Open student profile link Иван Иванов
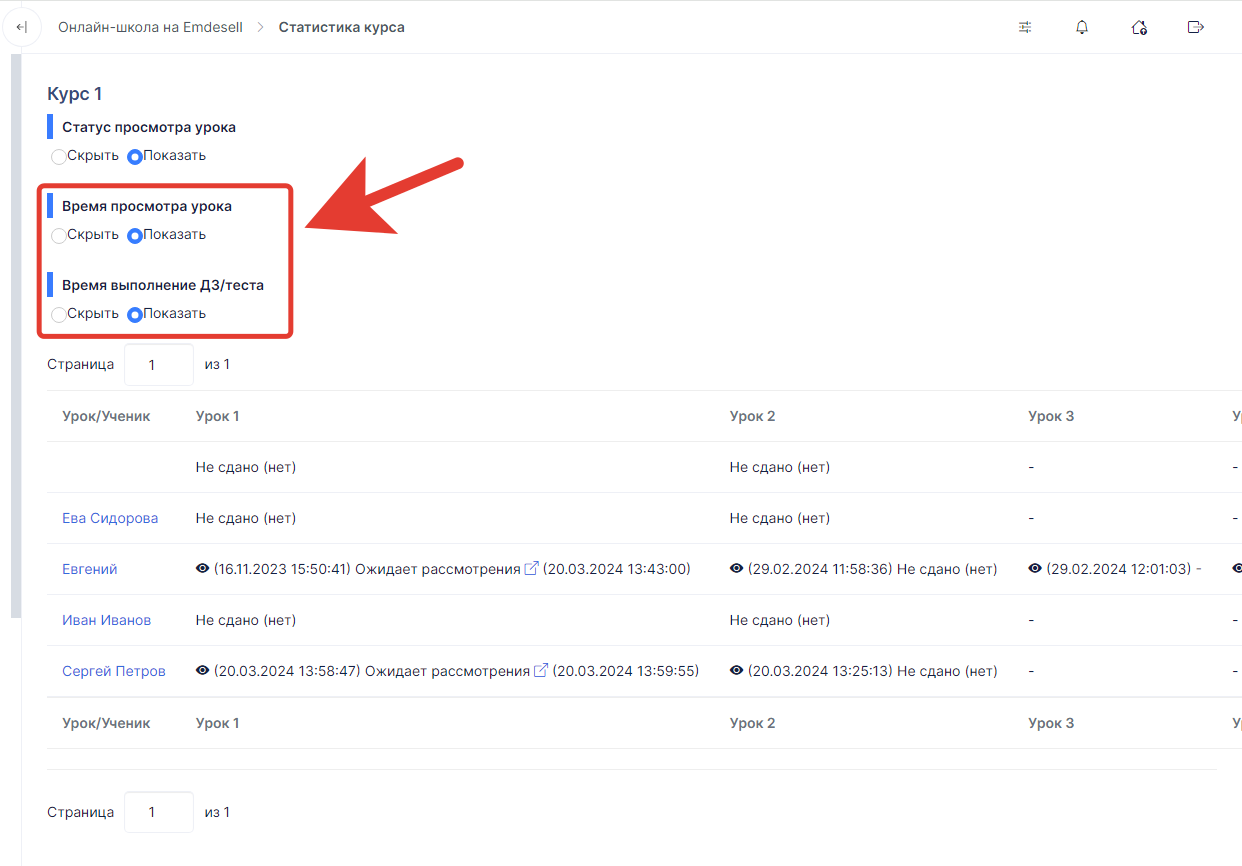This screenshot has width=1242, height=866. [106, 620]
